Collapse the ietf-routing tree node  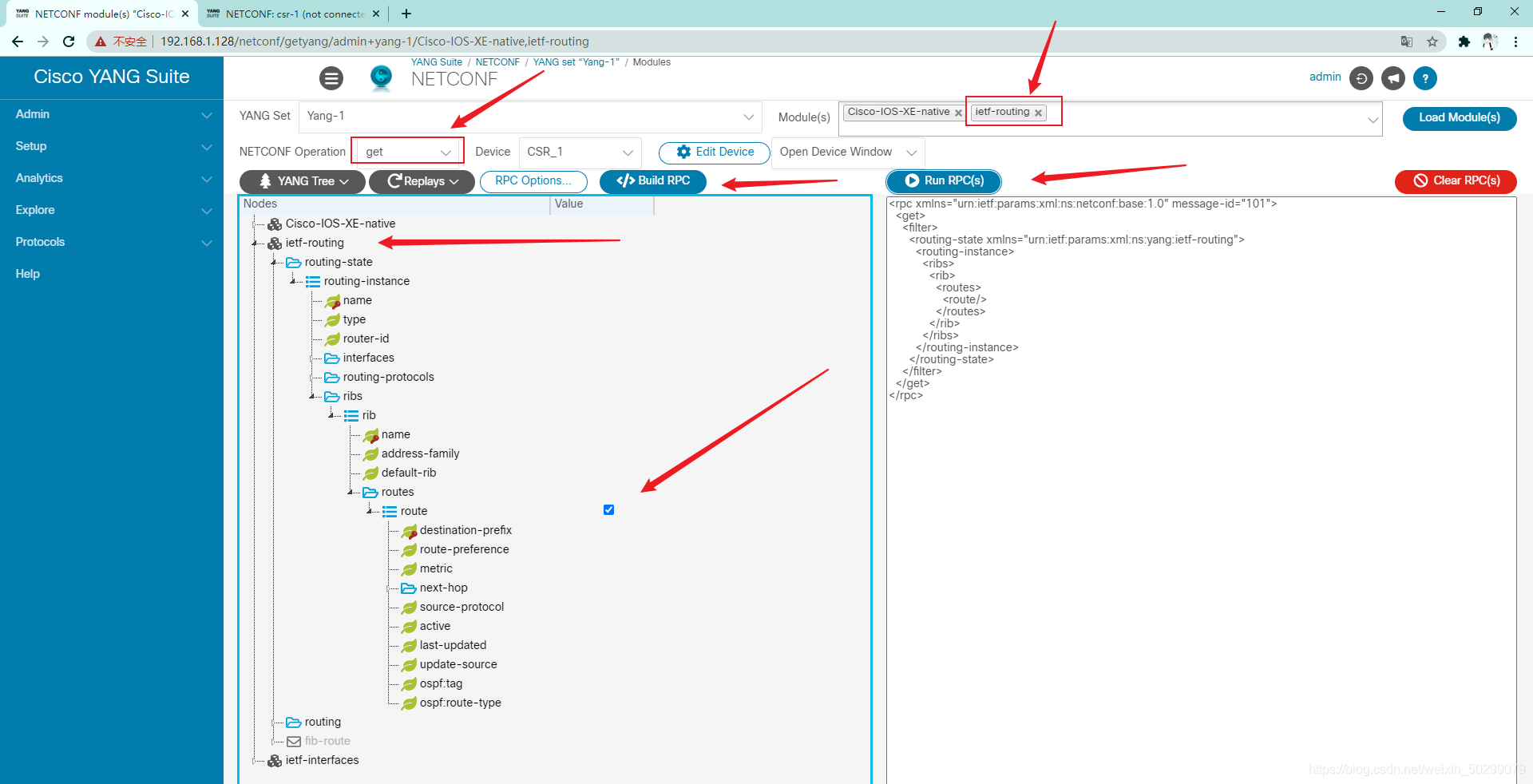255,244
